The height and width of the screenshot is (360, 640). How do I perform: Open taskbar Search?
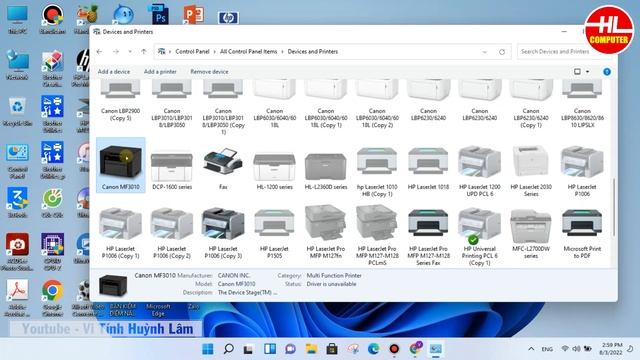point(229,349)
